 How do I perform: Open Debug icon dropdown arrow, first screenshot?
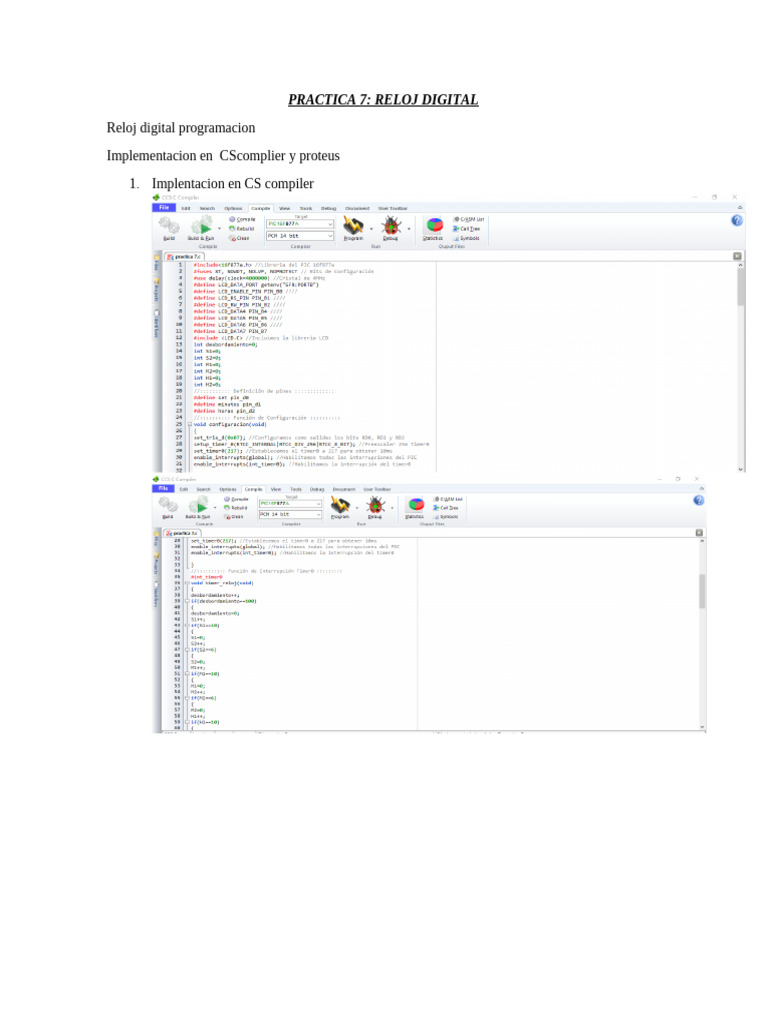tap(409, 229)
